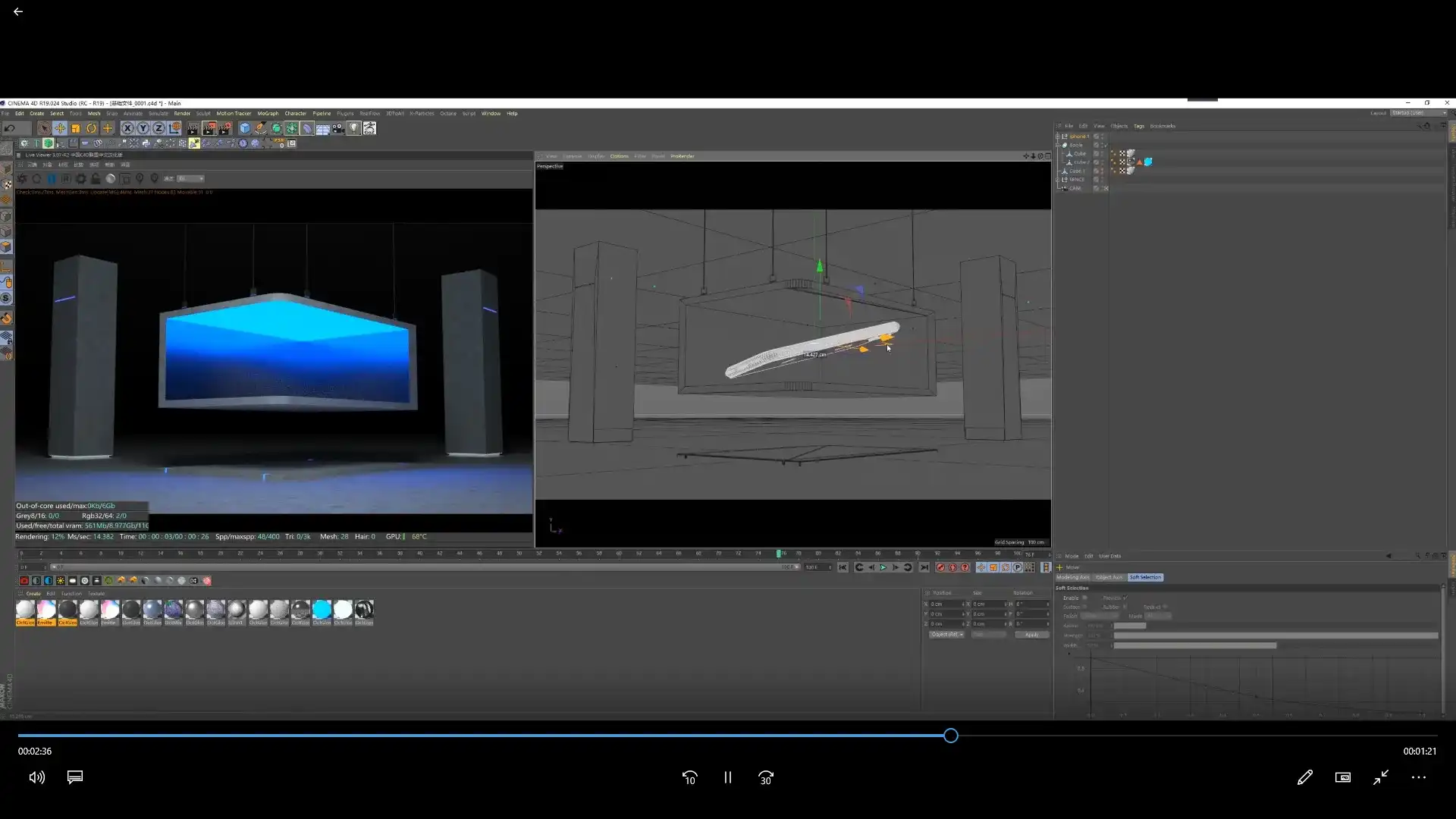Open the MoGraph menu
The image size is (1456, 819).
[268, 114]
